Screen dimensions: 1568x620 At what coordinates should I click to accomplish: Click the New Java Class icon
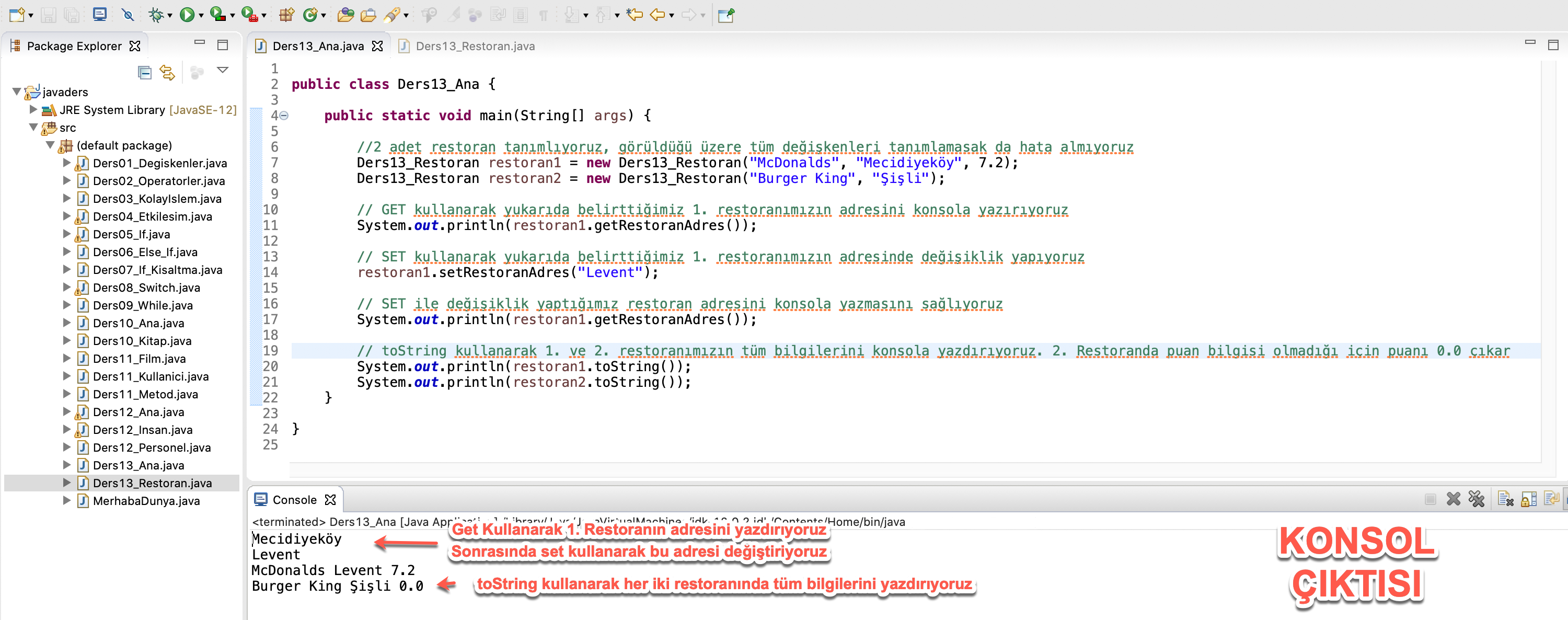pos(310,15)
